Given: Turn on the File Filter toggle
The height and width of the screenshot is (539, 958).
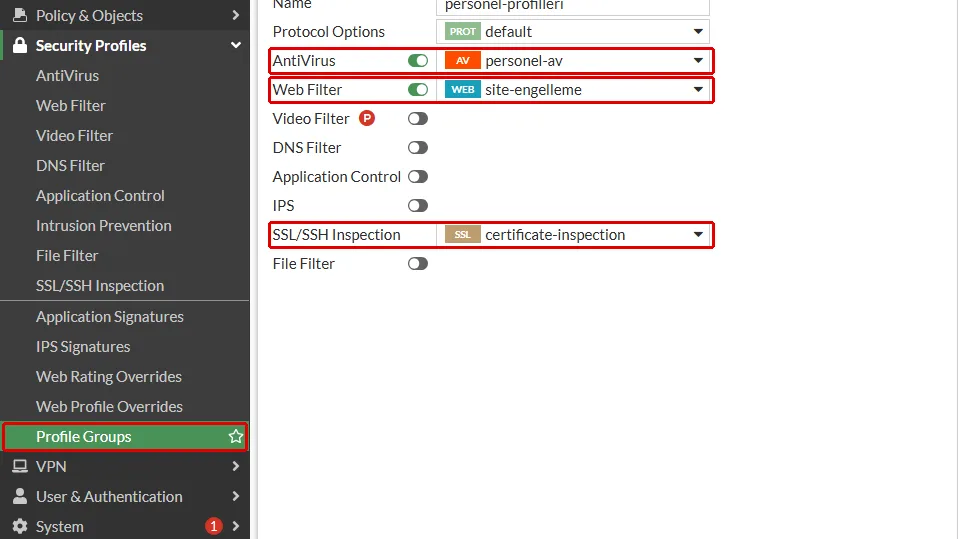Looking at the screenshot, I should tap(418, 264).
